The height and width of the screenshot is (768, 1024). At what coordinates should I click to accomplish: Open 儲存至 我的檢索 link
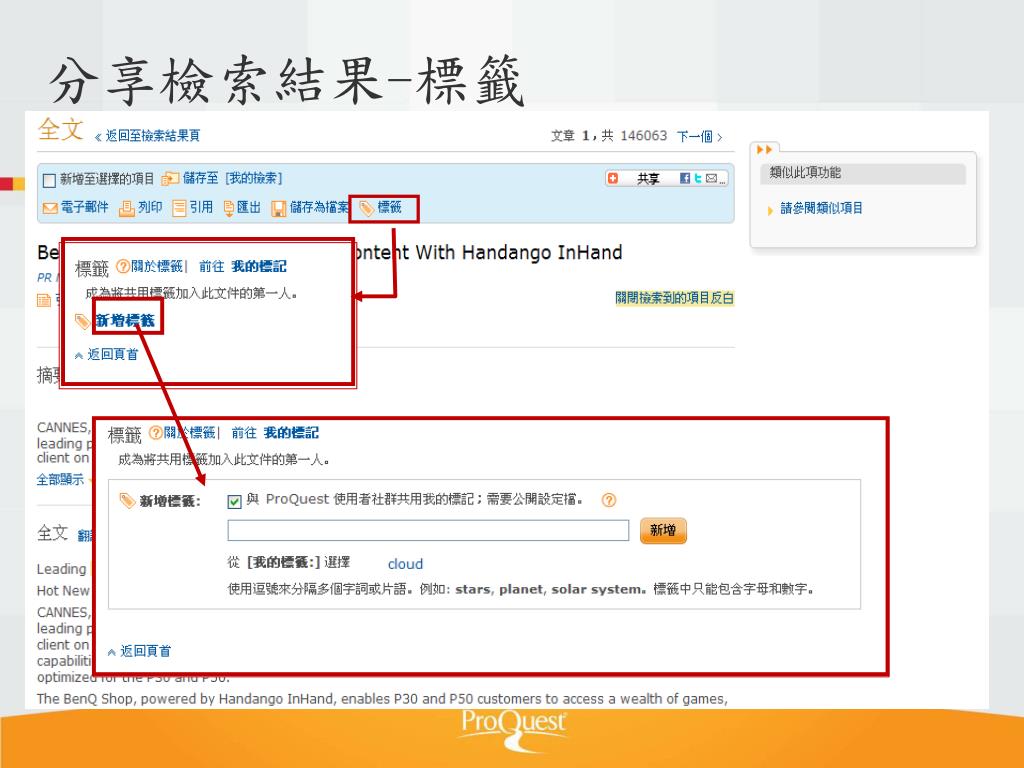[232, 178]
